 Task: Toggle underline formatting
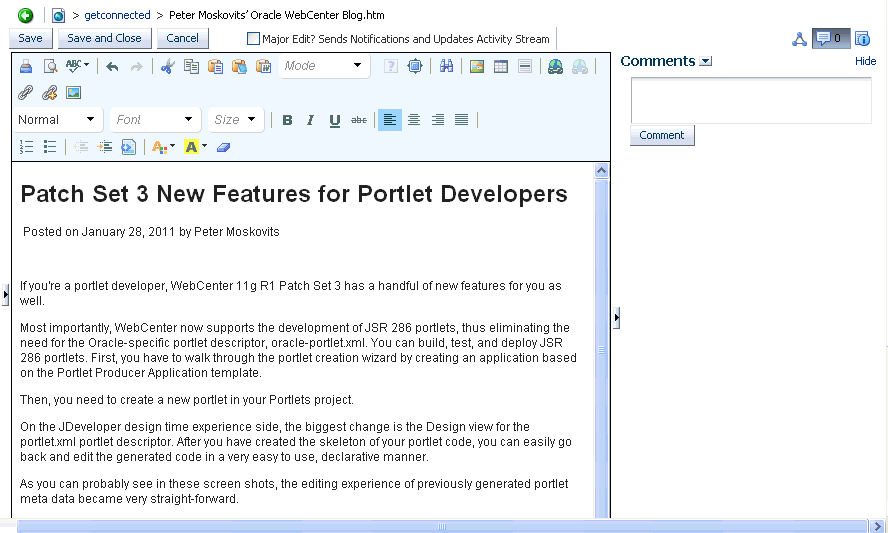[335, 120]
